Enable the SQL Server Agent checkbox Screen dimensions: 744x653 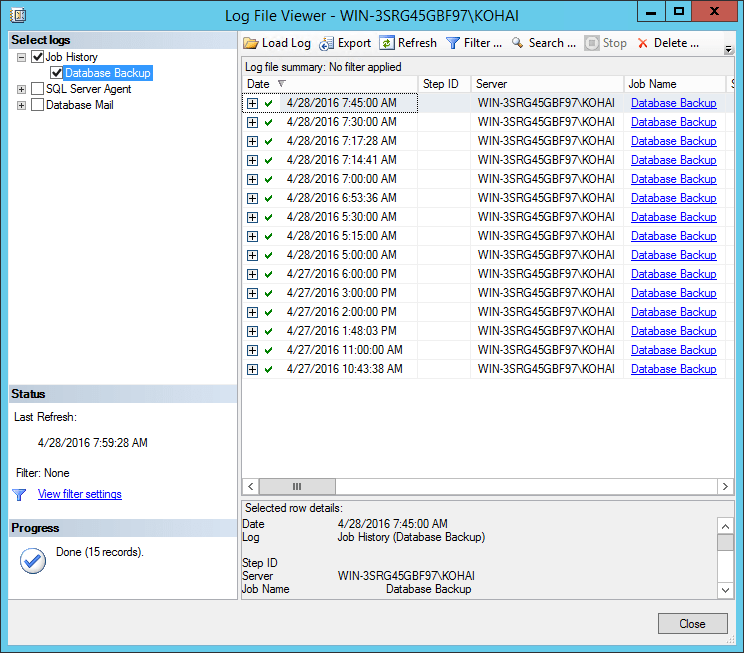[38, 89]
